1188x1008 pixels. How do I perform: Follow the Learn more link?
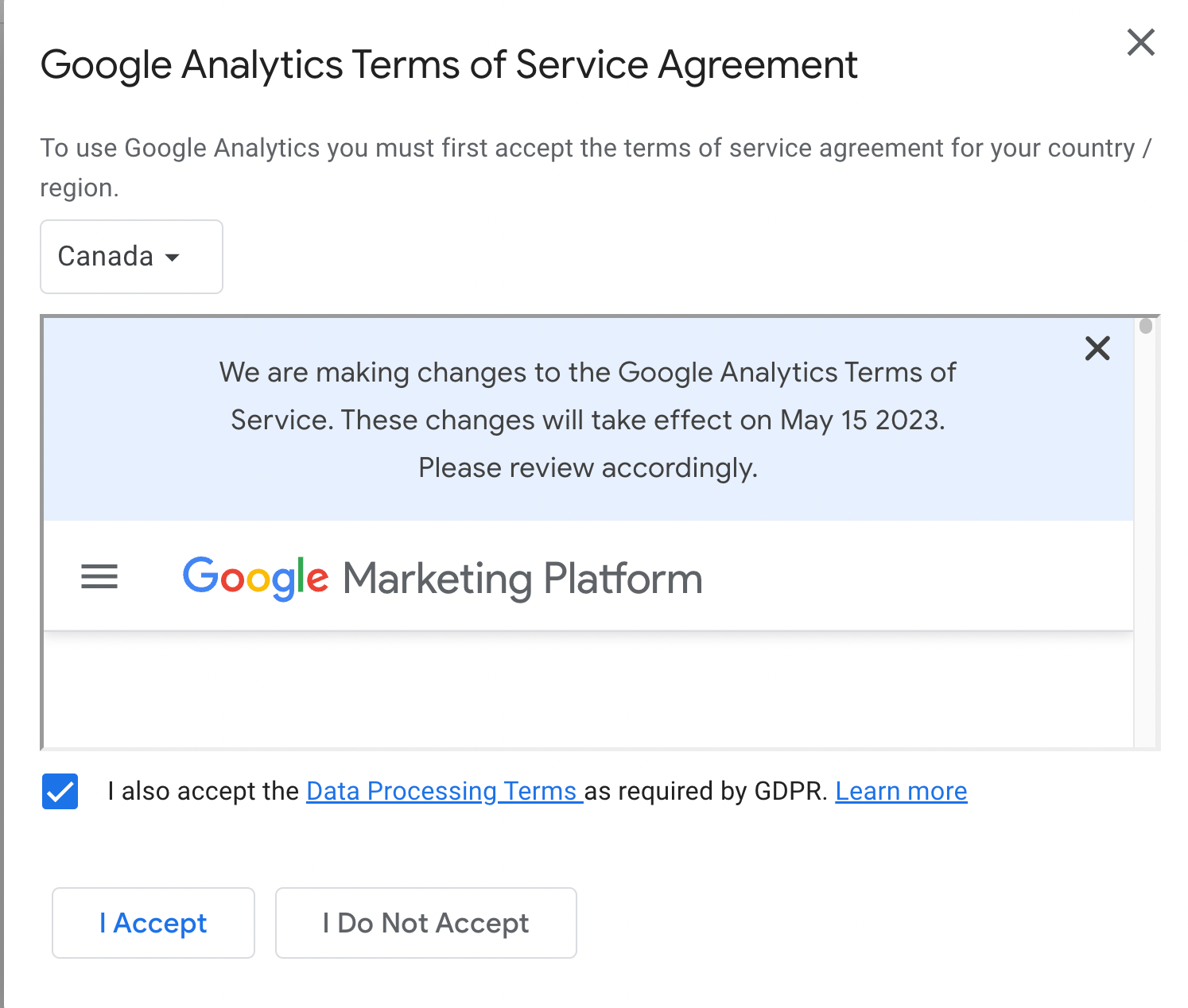[901, 791]
